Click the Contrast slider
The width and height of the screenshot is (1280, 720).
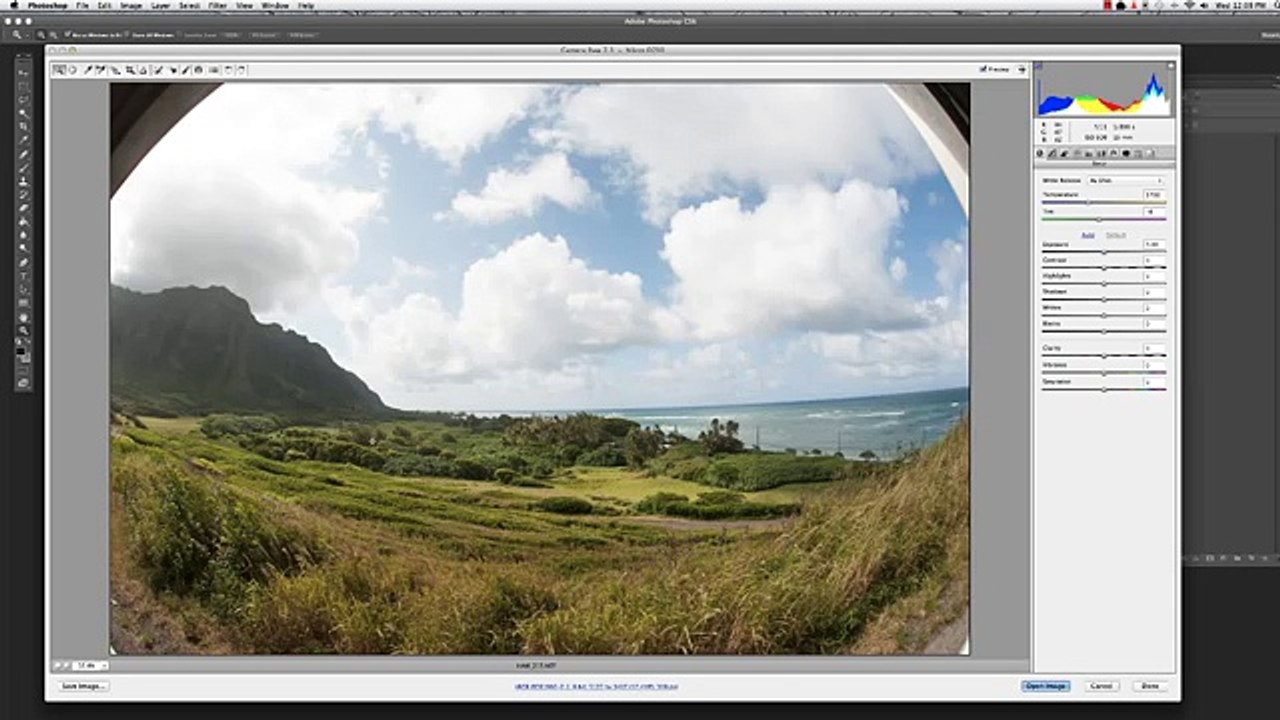(x=1104, y=267)
